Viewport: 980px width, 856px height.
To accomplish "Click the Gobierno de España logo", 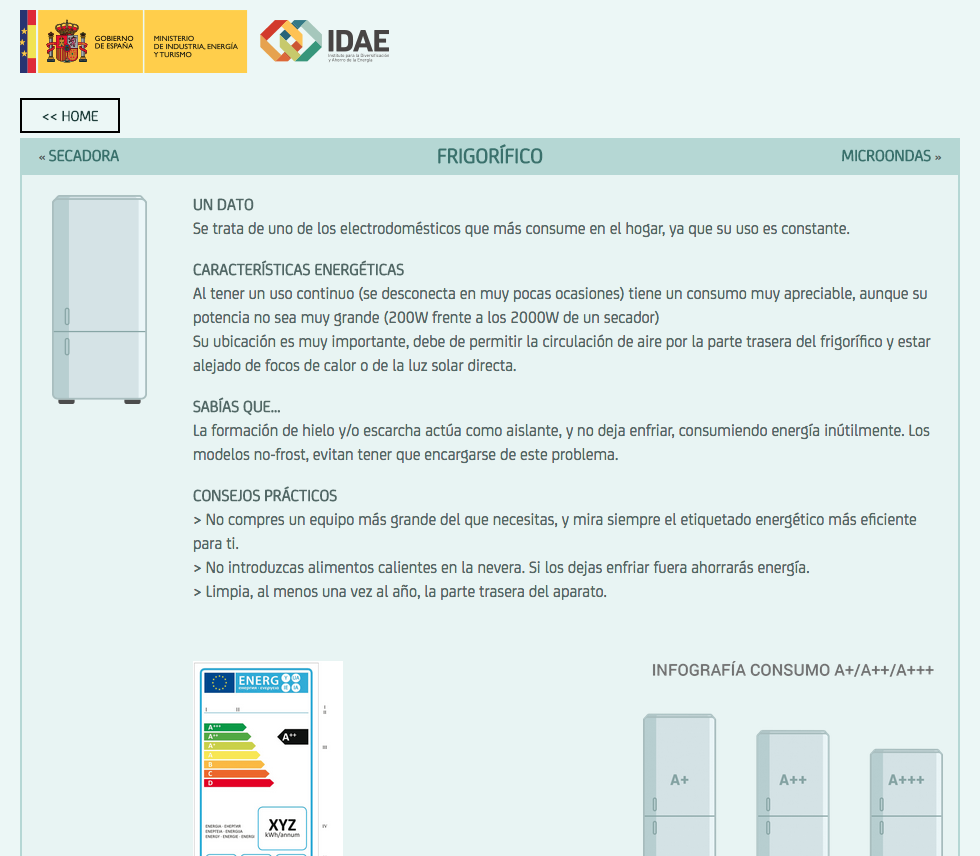I will 80,42.
